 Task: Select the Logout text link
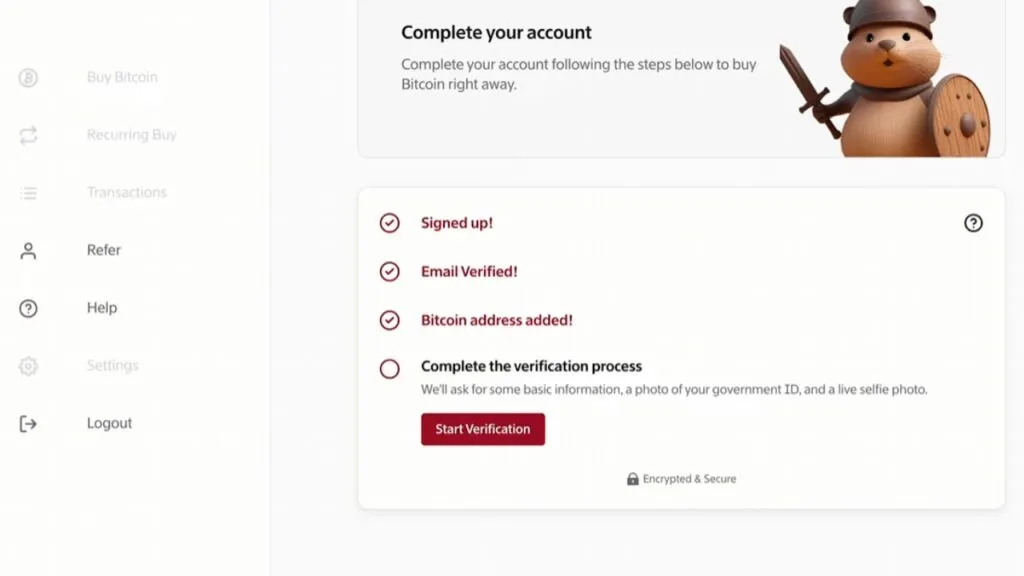(x=110, y=424)
